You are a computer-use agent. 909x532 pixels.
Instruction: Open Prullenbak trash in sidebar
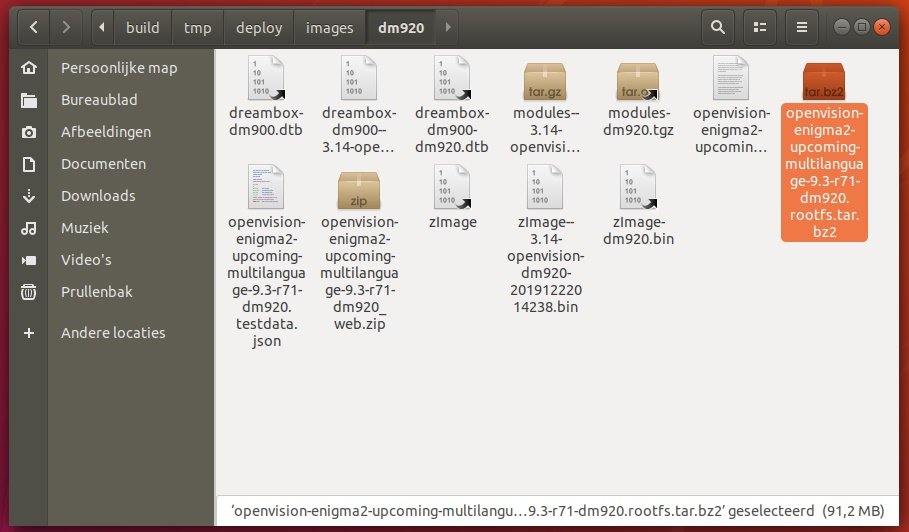click(x=96, y=292)
